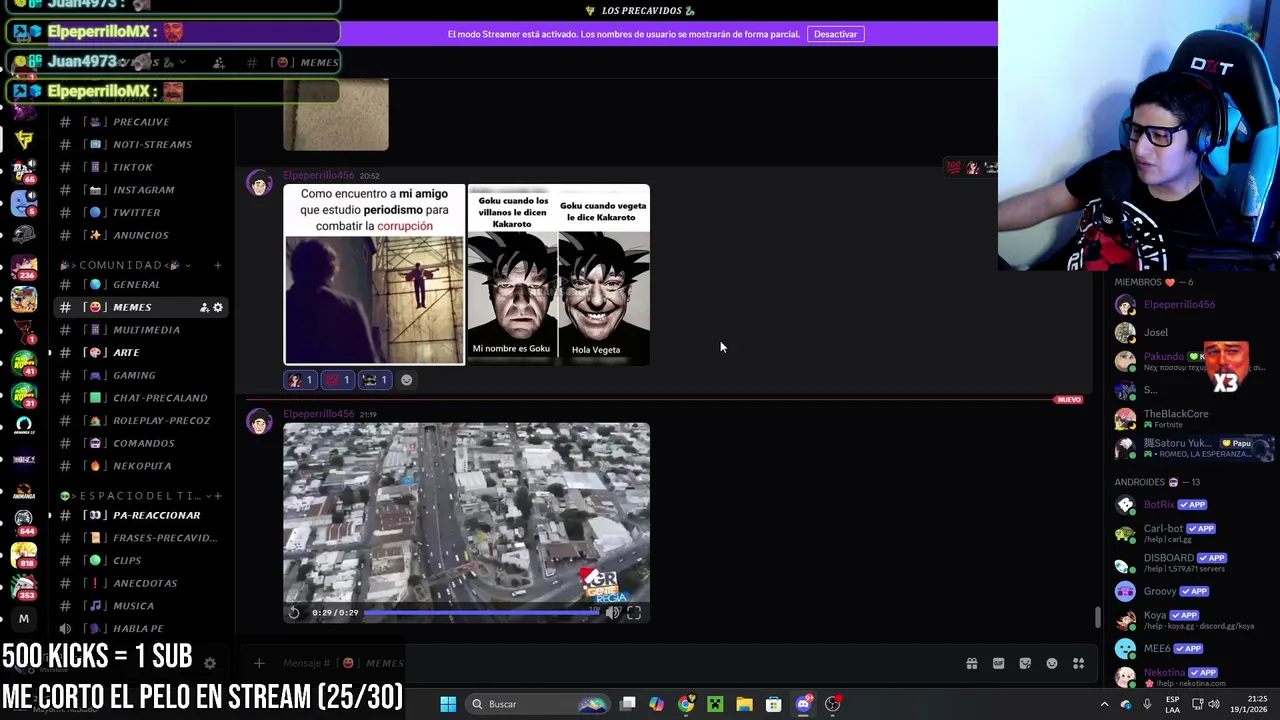This screenshot has width=1280, height=720.
Task: Open the apps icon in message bar
Action: pos(1078,663)
